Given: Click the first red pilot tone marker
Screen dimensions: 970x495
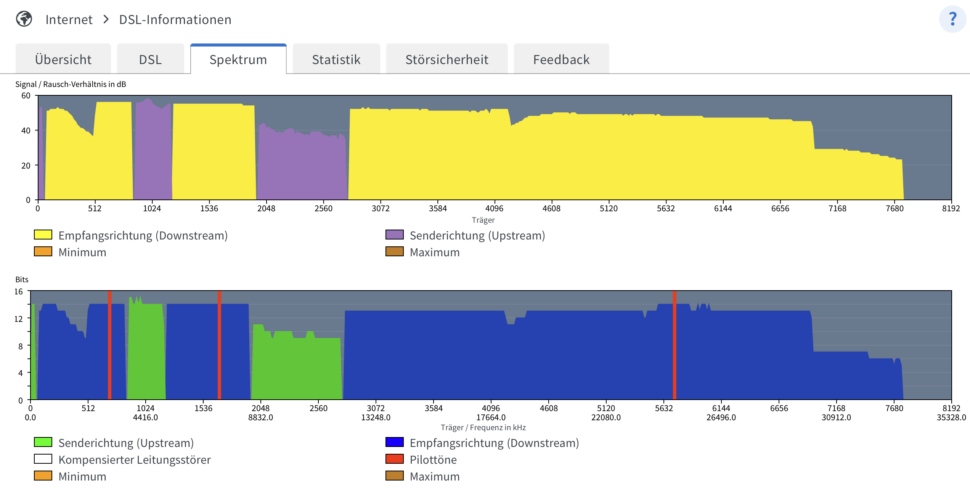Looking at the screenshot, I should point(109,345).
